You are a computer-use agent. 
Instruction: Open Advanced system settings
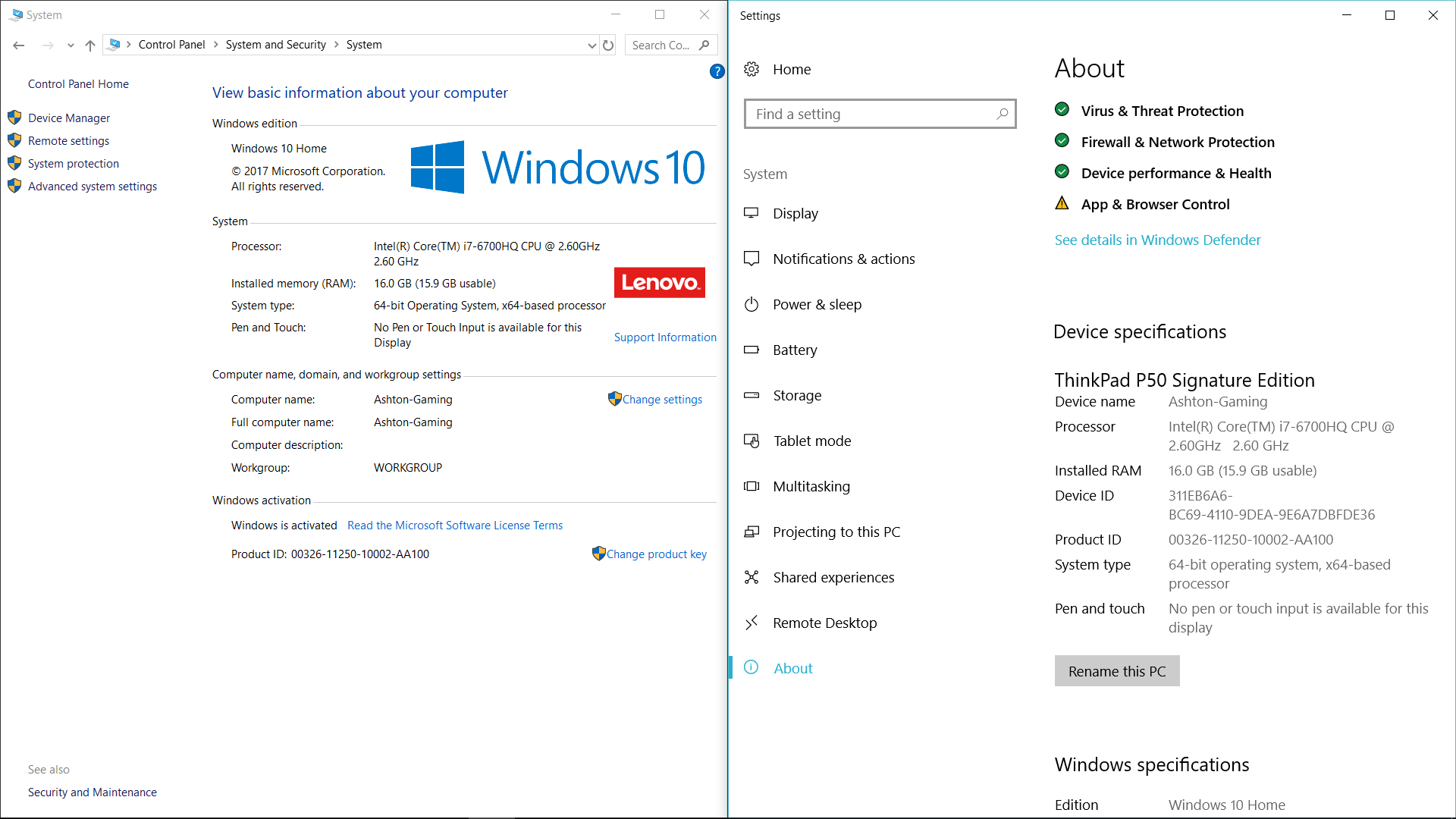point(93,187)
